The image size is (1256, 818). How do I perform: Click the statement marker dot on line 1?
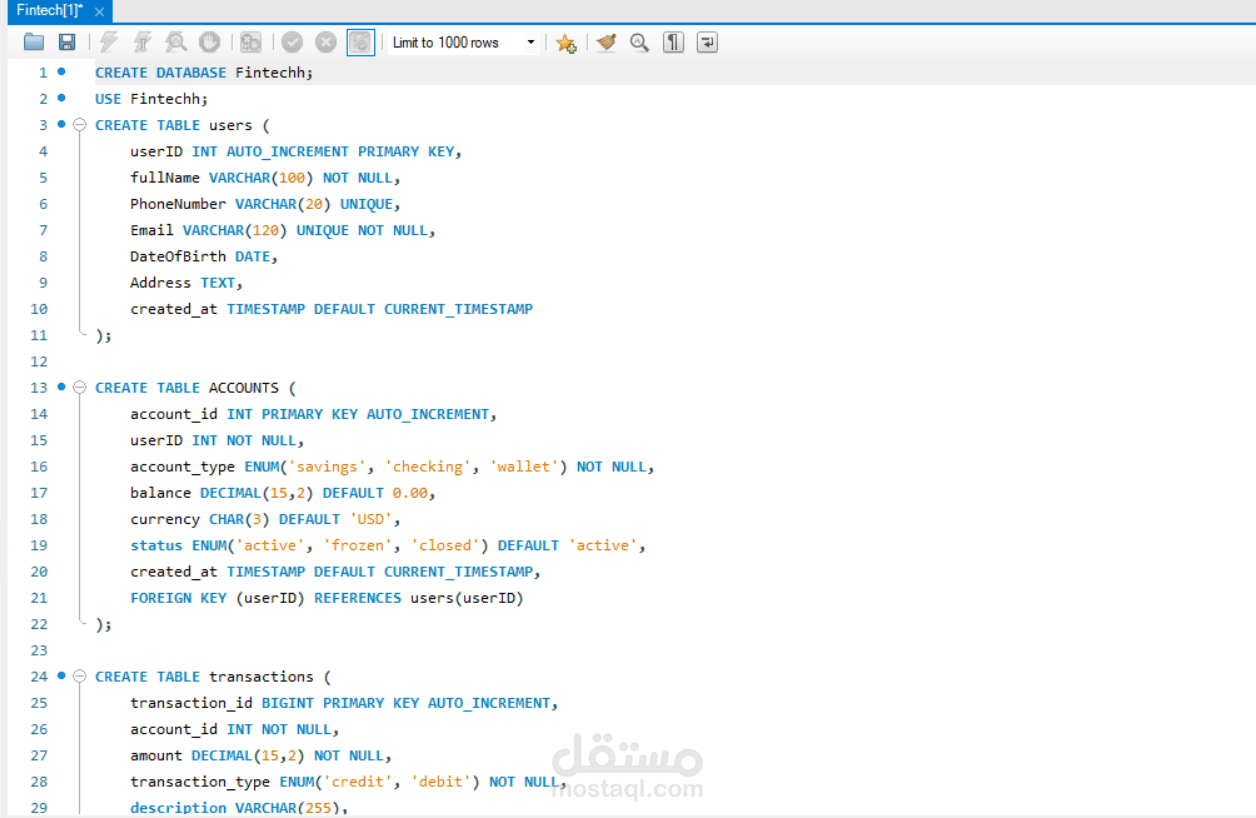61,72
